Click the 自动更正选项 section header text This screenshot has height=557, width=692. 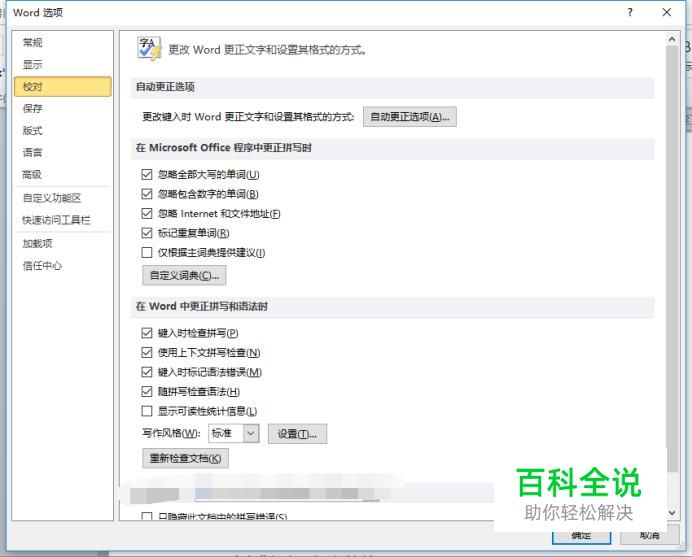pyautogui.click(x=165, y=87)
